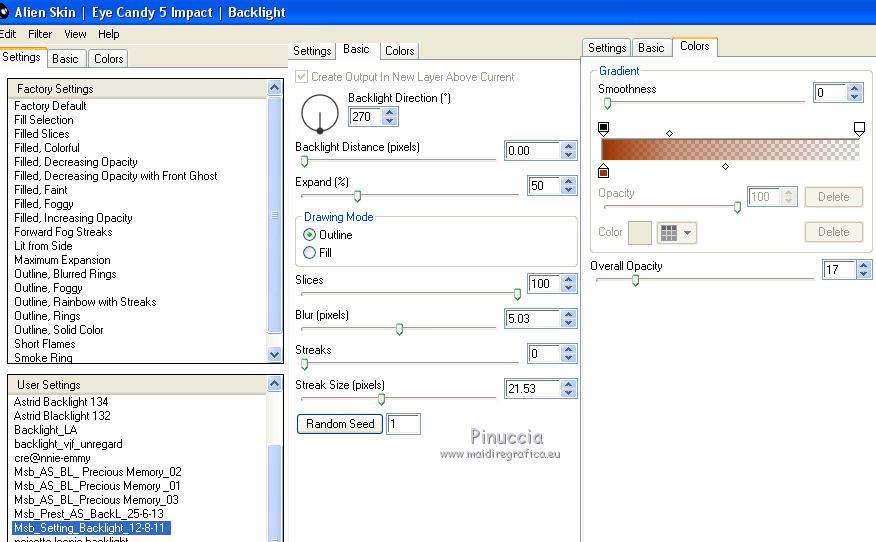This screenshot has height=542, width=876.
Task: Click the Backlight Distance spinner arrows
Action: (x=569, y=150)
